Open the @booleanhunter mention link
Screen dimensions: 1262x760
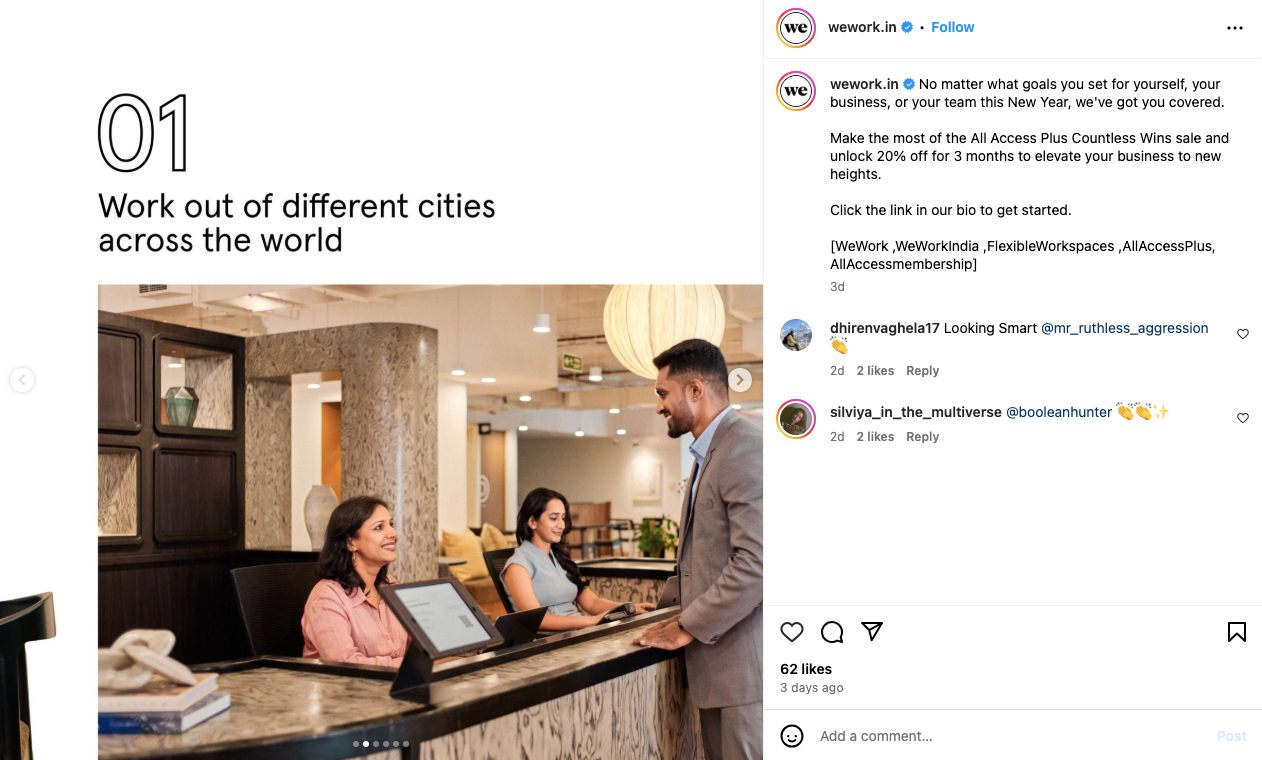[1059, 412]
